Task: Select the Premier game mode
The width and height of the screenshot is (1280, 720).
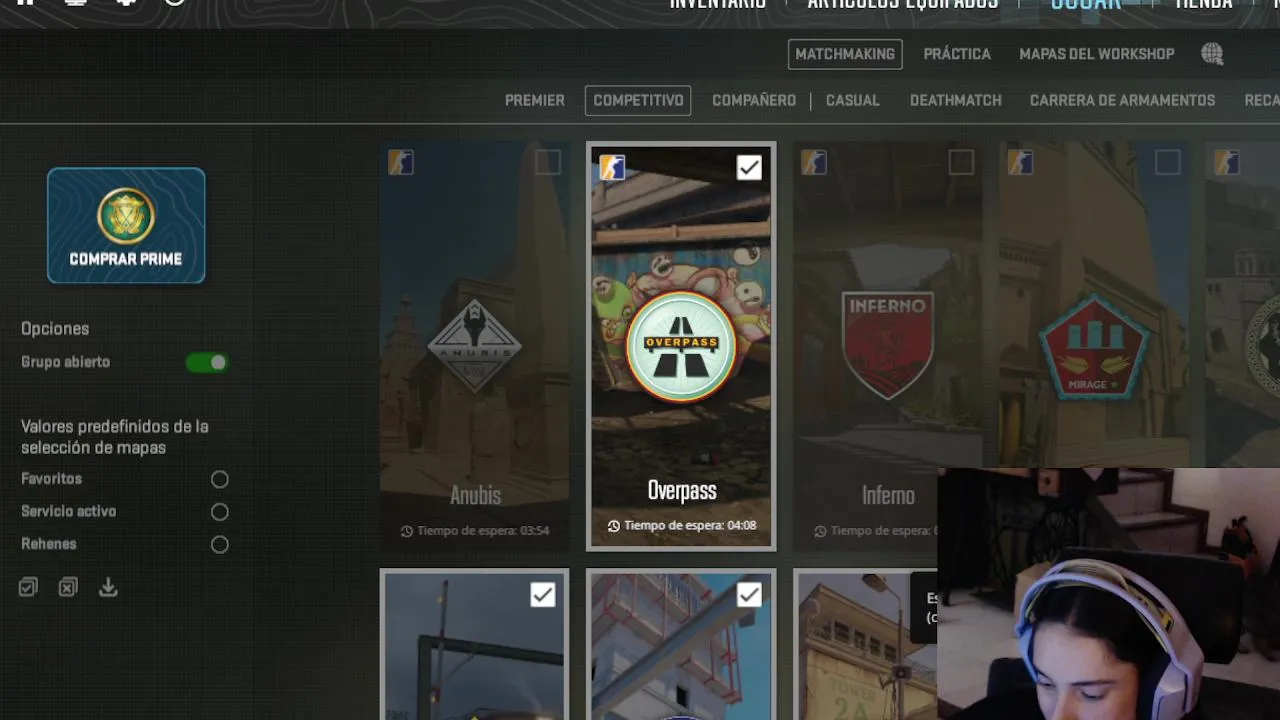Action: tap(535, 100)
